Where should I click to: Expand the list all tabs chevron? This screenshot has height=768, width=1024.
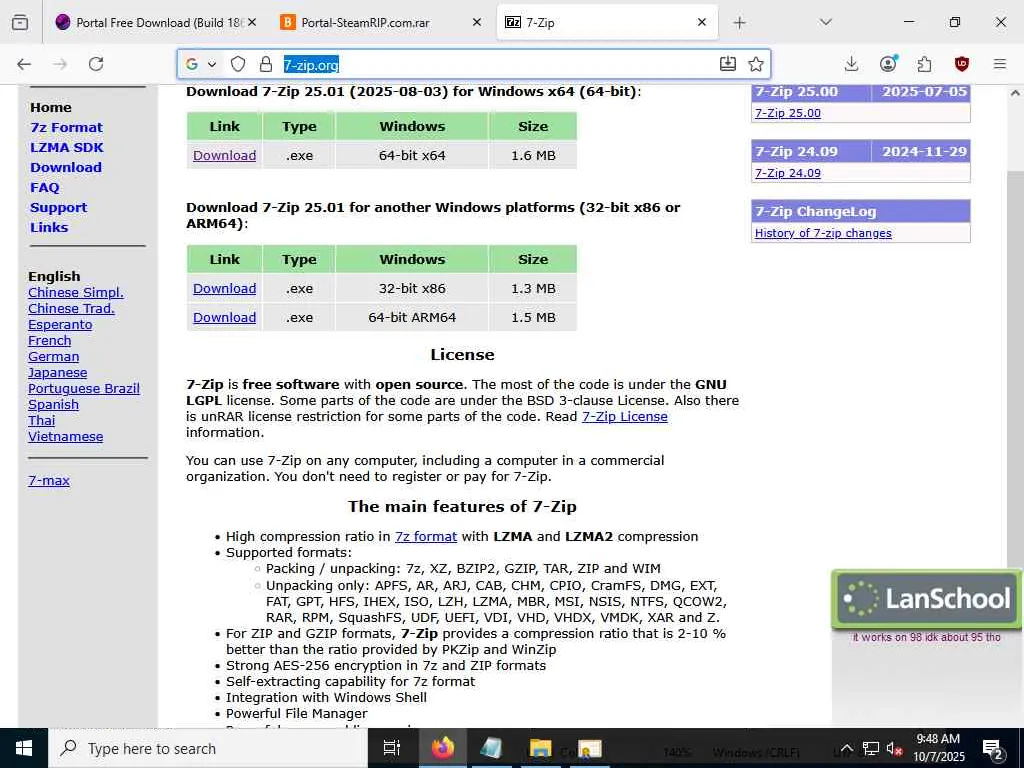click(x=825, y=22)
